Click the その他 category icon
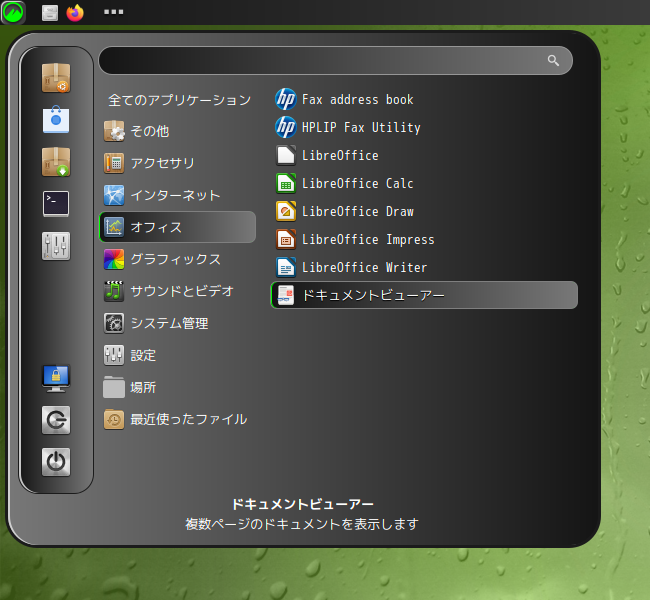 click(x=114, y=131)
